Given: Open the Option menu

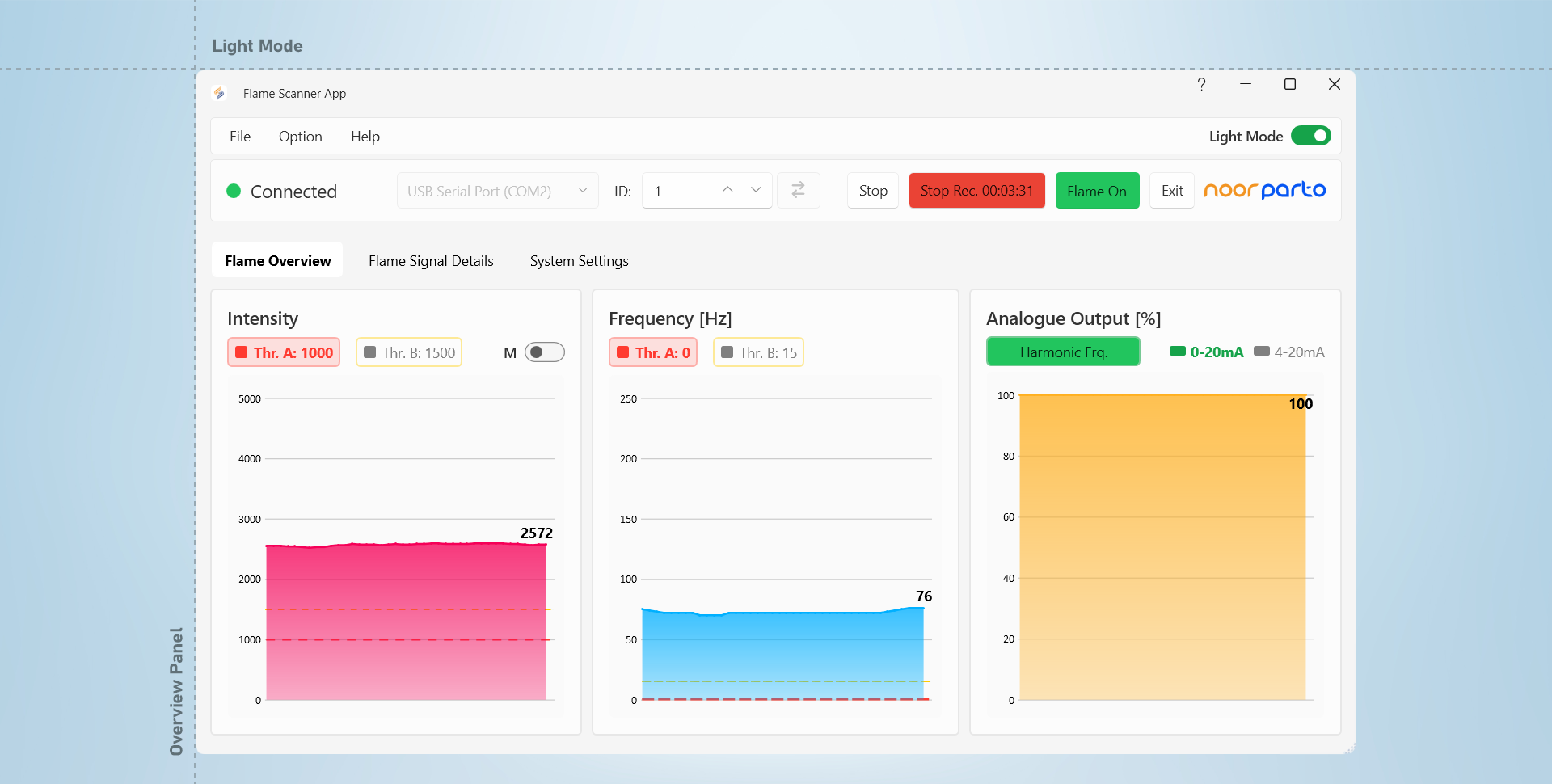Looking at the screenshot, I should pos(300,137).
